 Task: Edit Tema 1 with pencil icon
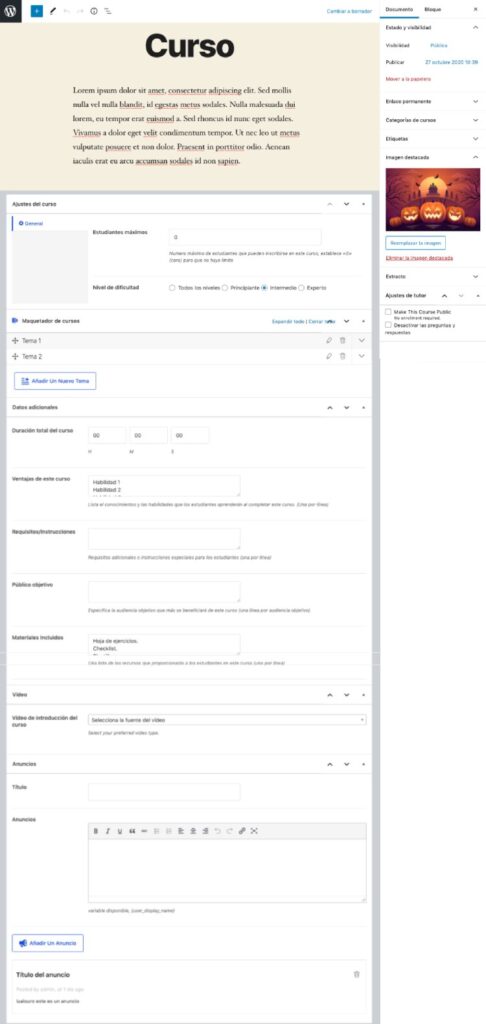329,340
